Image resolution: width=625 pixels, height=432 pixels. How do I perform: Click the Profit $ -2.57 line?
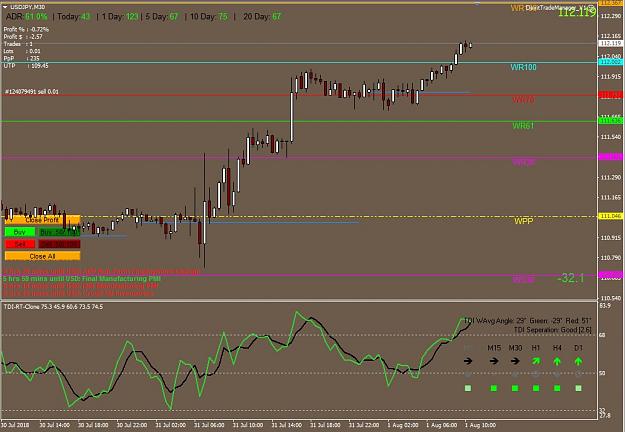point(23,37)
